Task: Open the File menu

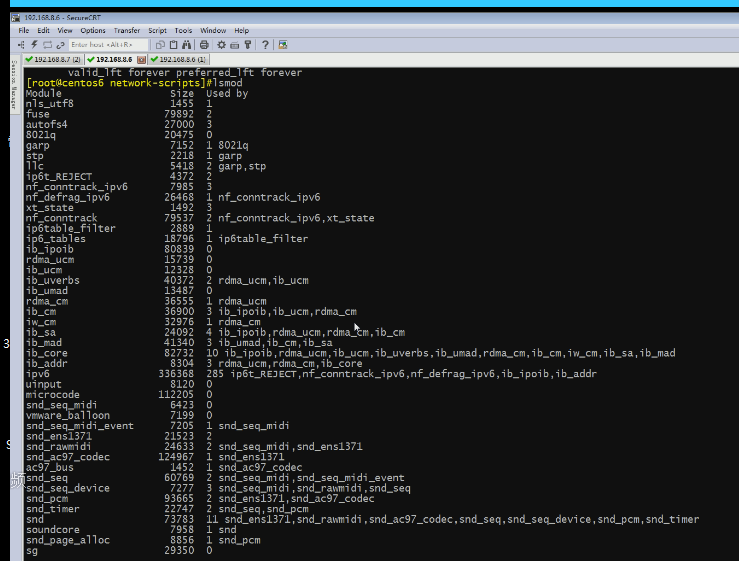Action: click(x=24, y=31)
